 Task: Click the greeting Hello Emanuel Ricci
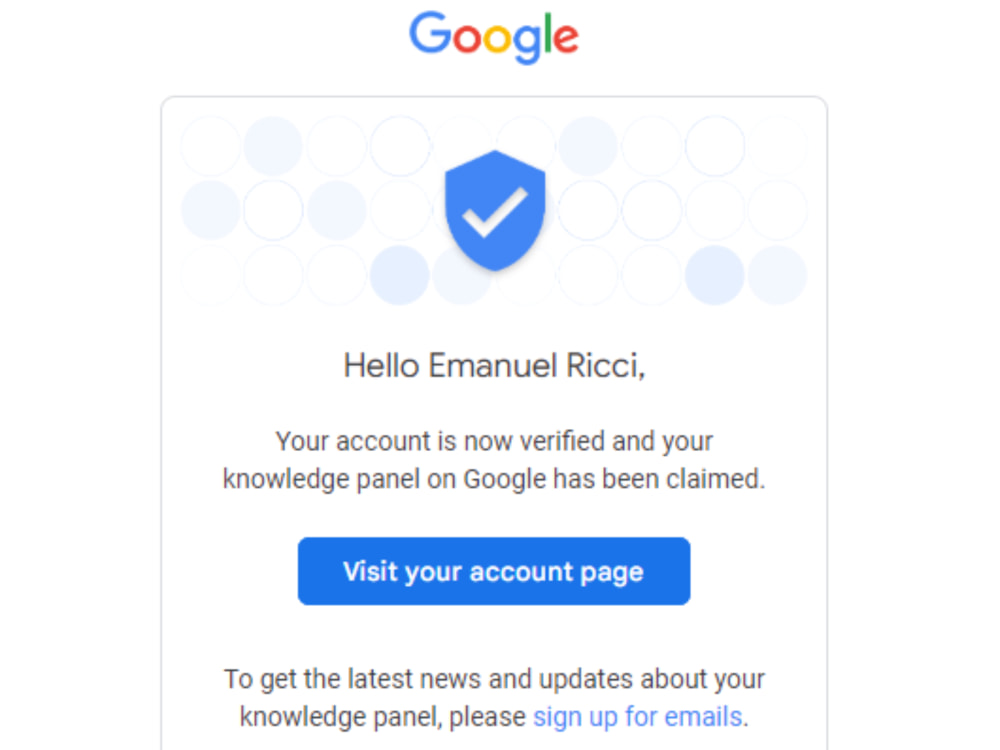tap(494, 365)
